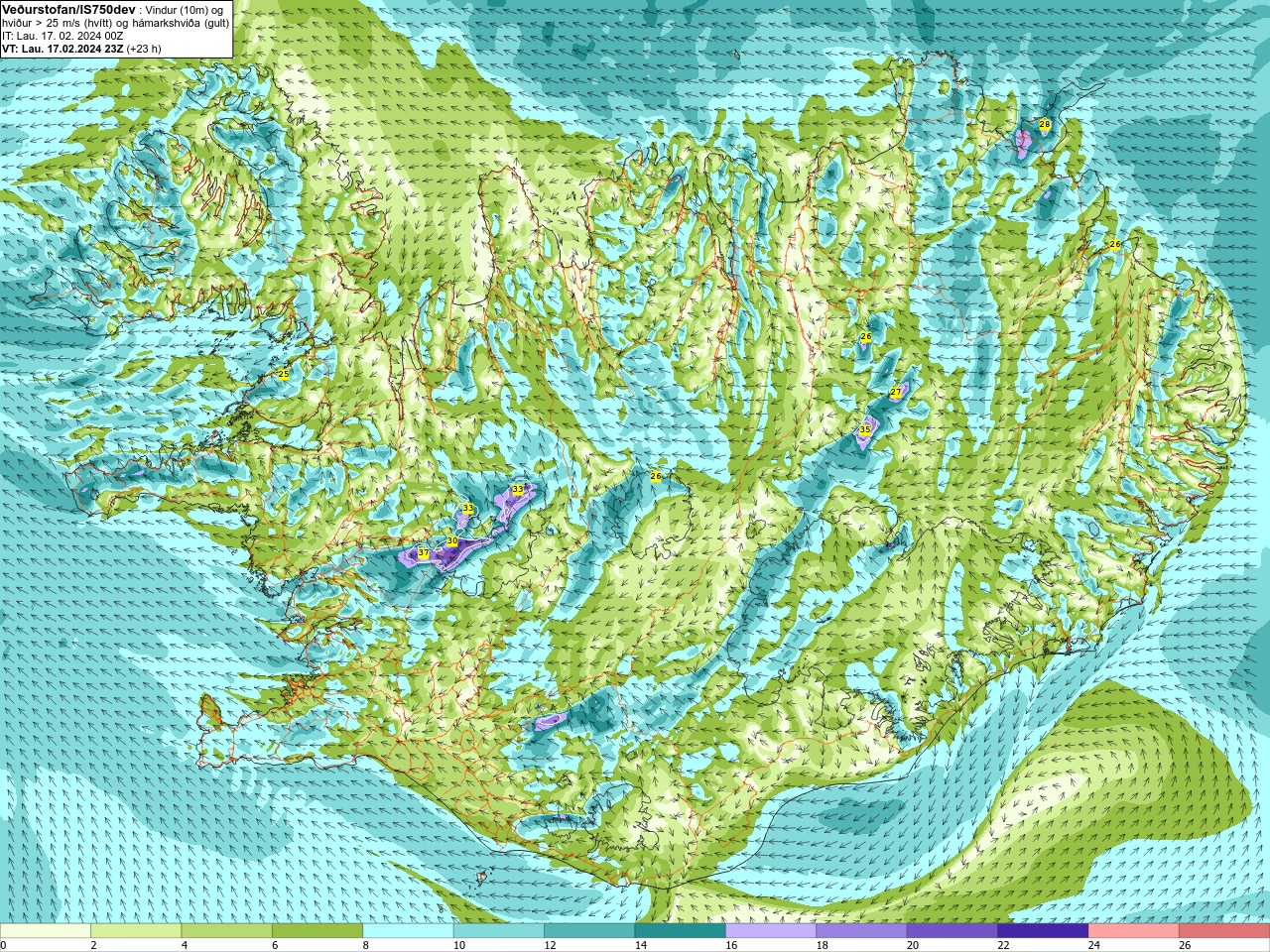Select the legend scale tick label "16"
The height and width of the screenshot is (952, 1270).
click(x=730, y=945)
